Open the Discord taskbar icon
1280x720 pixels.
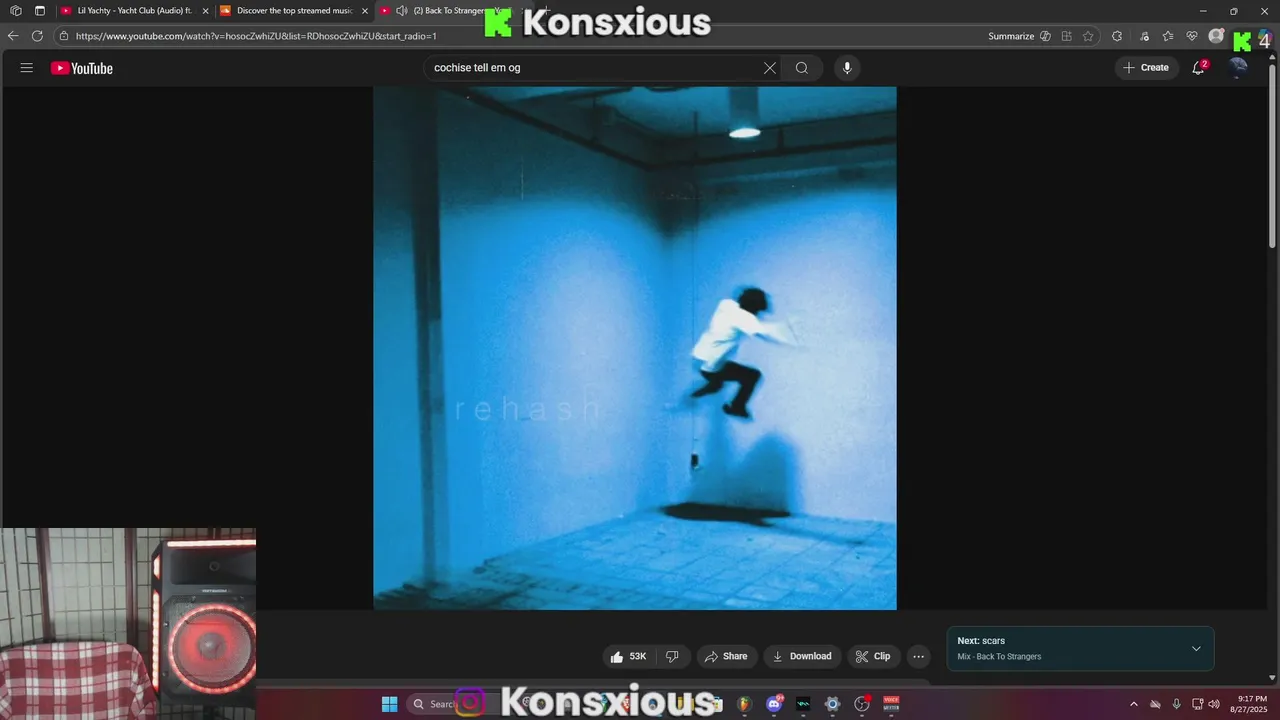774,704
